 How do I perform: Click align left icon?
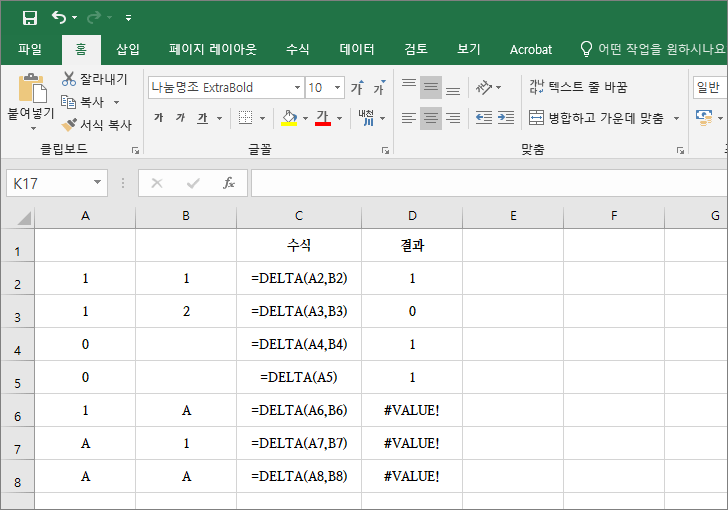coord(409,118)
